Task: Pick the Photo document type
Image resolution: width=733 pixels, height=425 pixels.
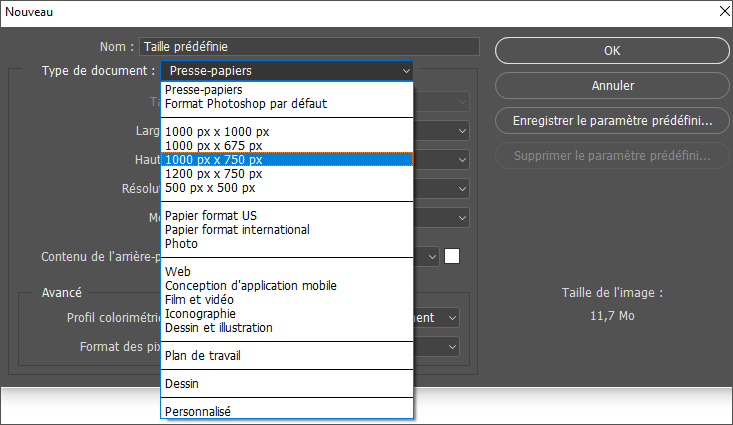Action: click(x=181, y=243)
